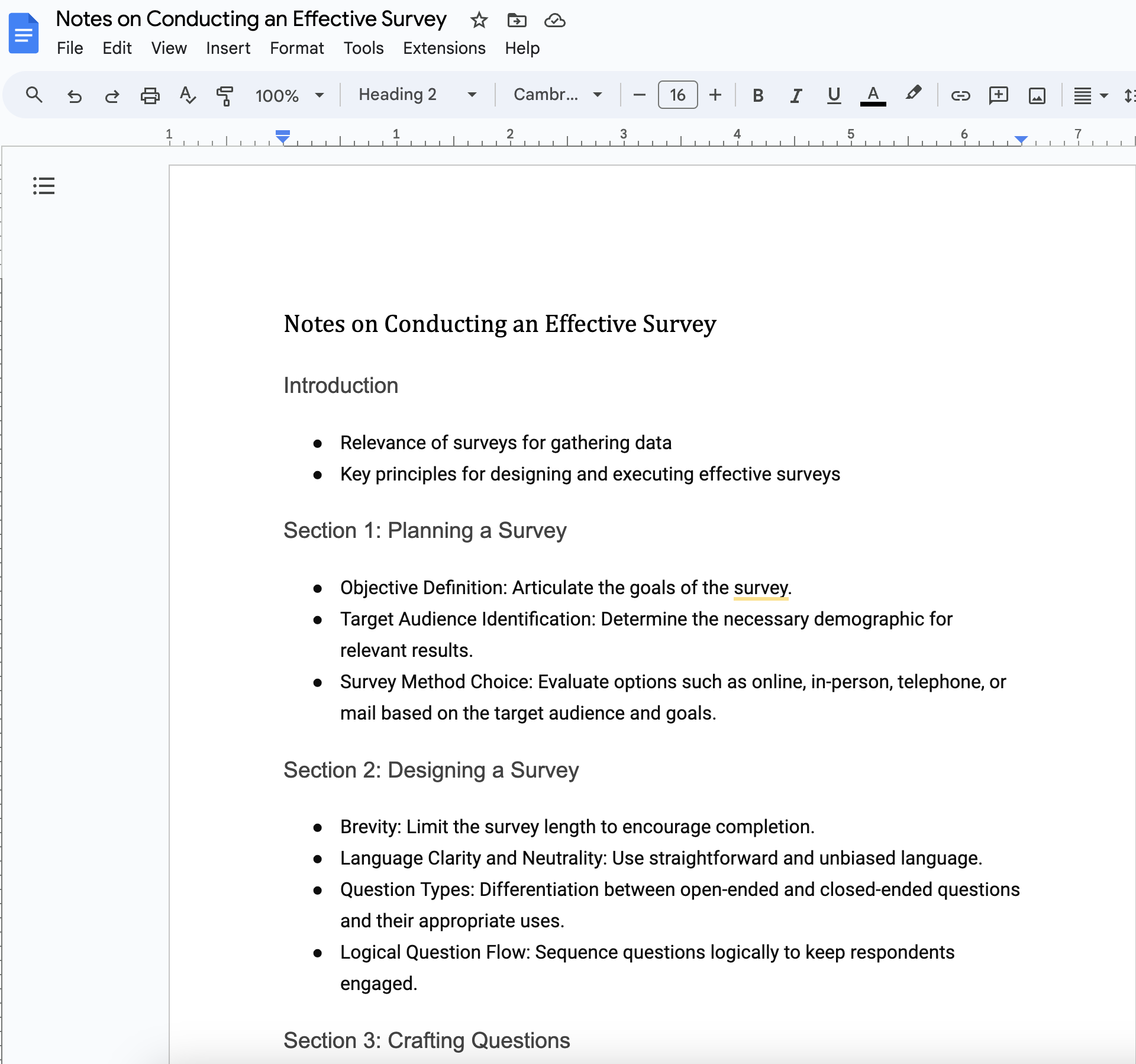Open the Extensions menu
1136x1064 pixels.
444,48
